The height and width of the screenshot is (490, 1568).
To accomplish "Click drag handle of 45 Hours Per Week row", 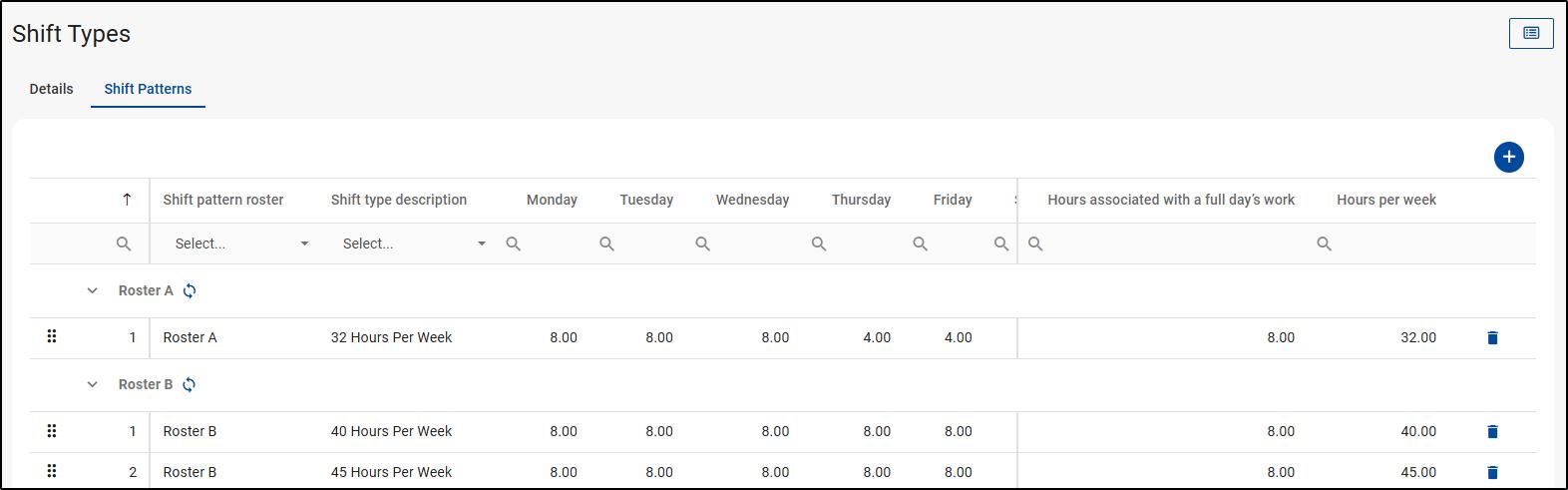I will pyautogui.click(x=52, y=471).
